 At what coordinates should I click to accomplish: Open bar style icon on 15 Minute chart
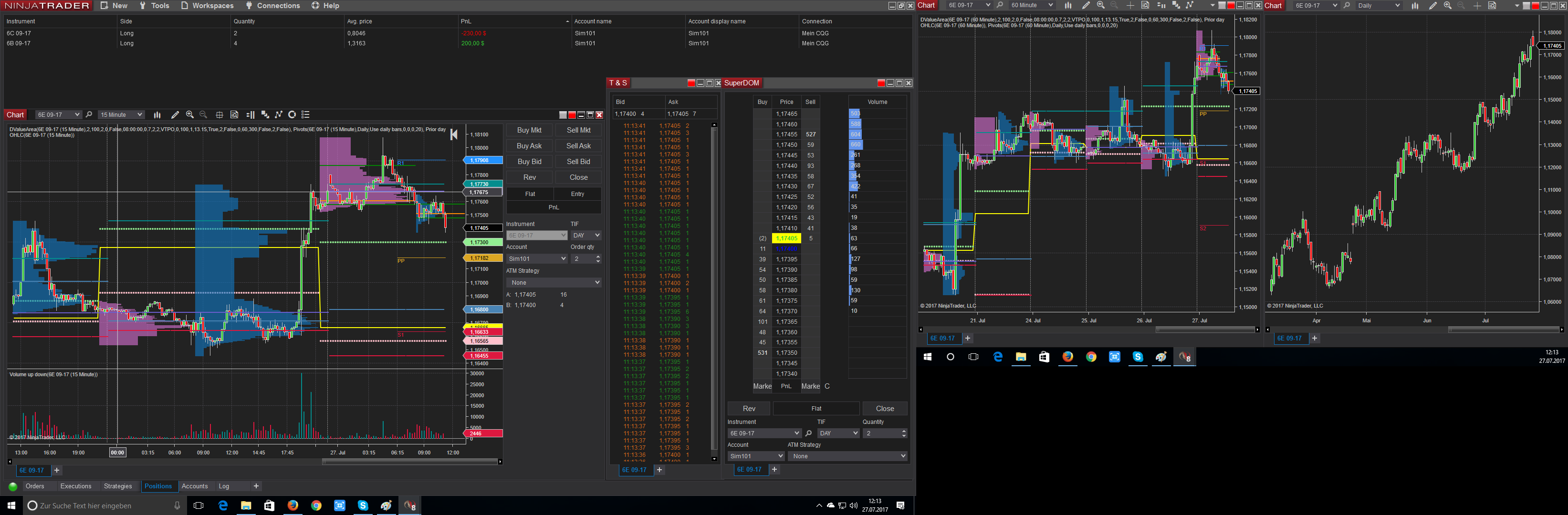157,115
